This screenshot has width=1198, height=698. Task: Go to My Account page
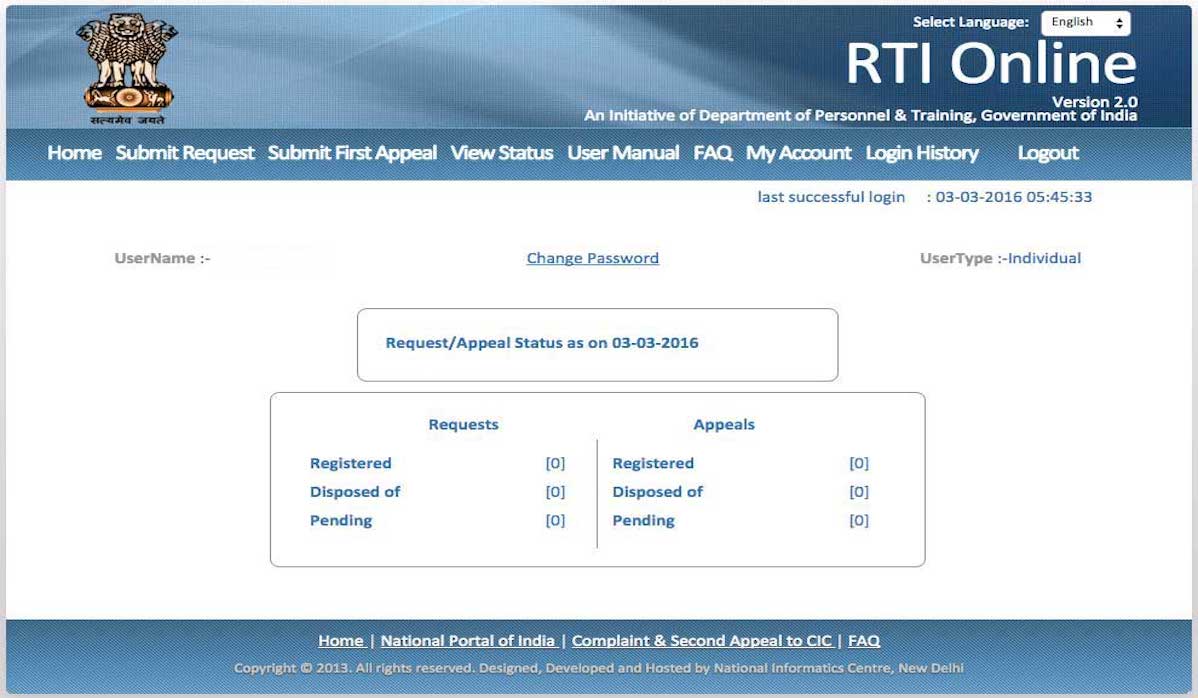798,153
